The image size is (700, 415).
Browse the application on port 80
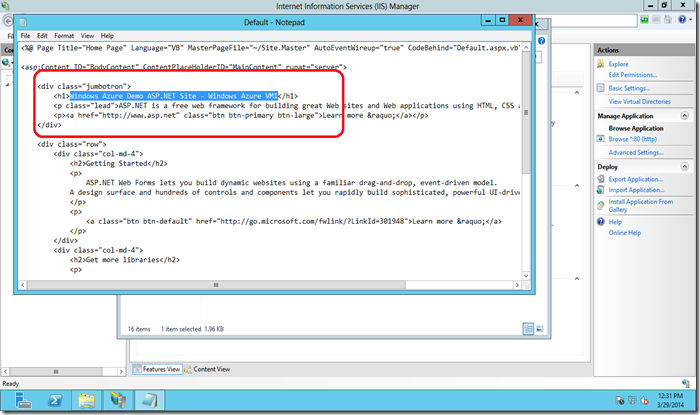633,139
